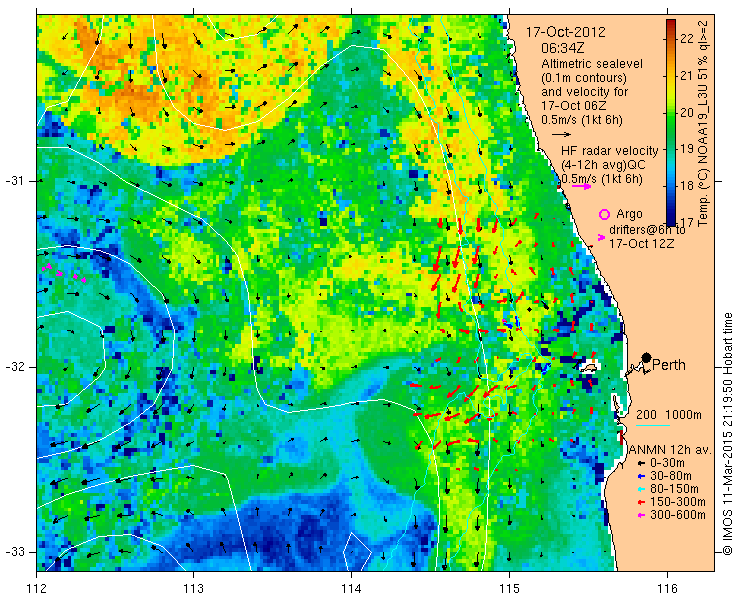Click the dark red top of temperature colorbar
The height and width of the screenshot is (600, 740).
[671, 23]
